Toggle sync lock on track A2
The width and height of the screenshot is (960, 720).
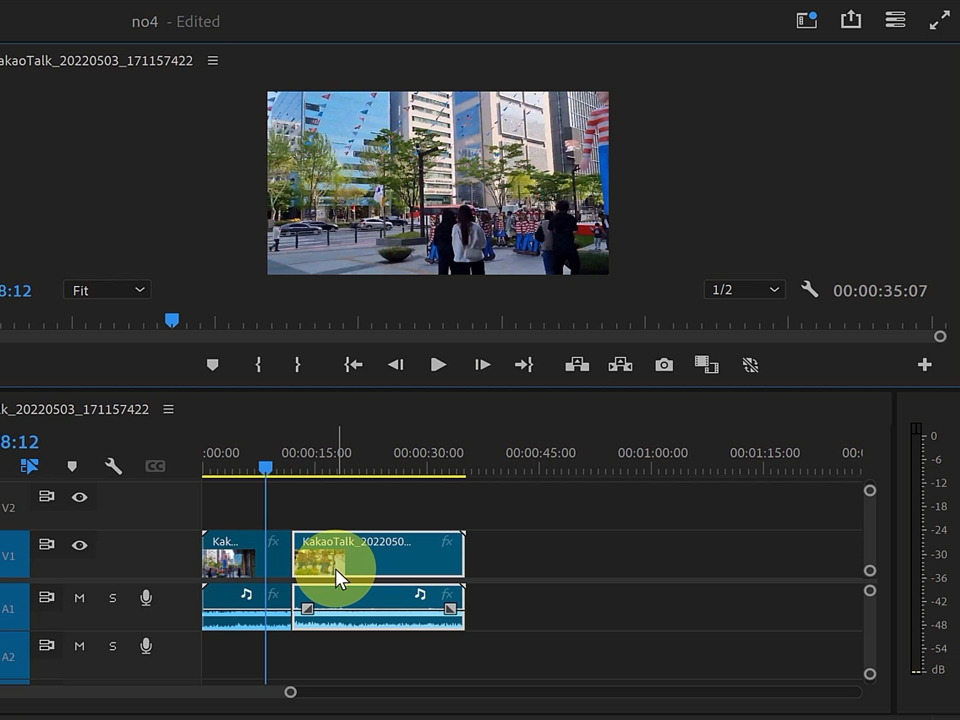tap(47, 645)
